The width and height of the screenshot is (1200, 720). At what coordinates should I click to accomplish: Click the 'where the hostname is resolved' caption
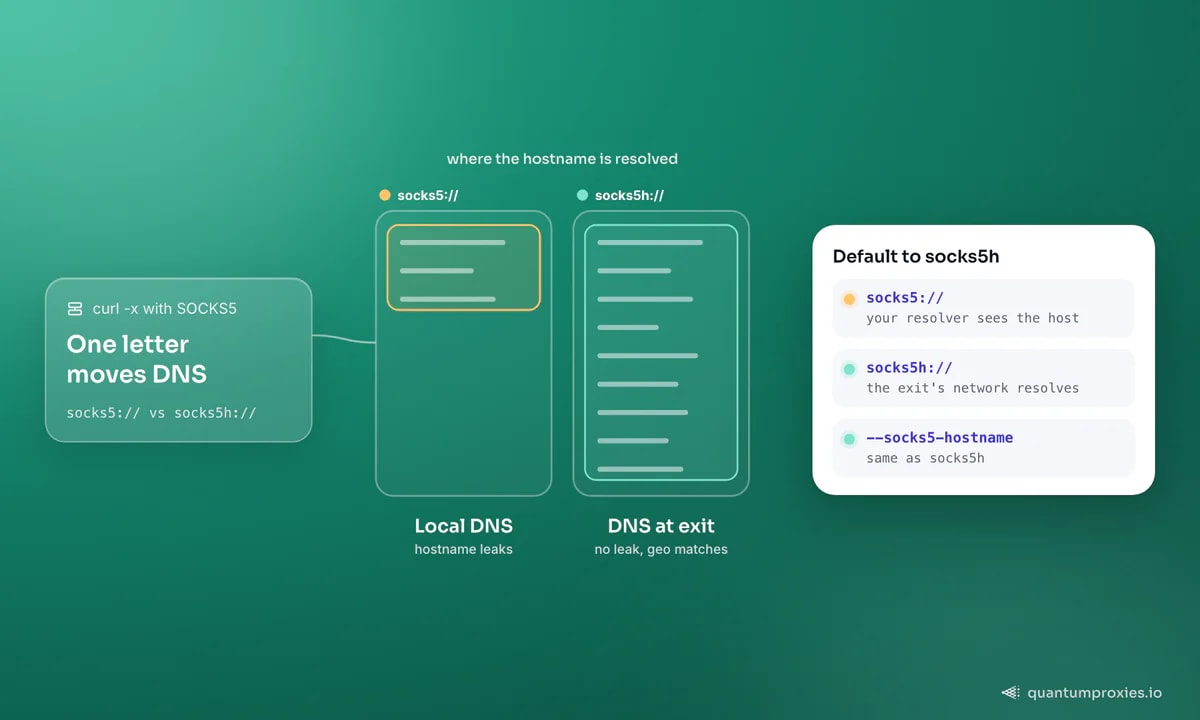pyautogui.click(x=562, y=159)
